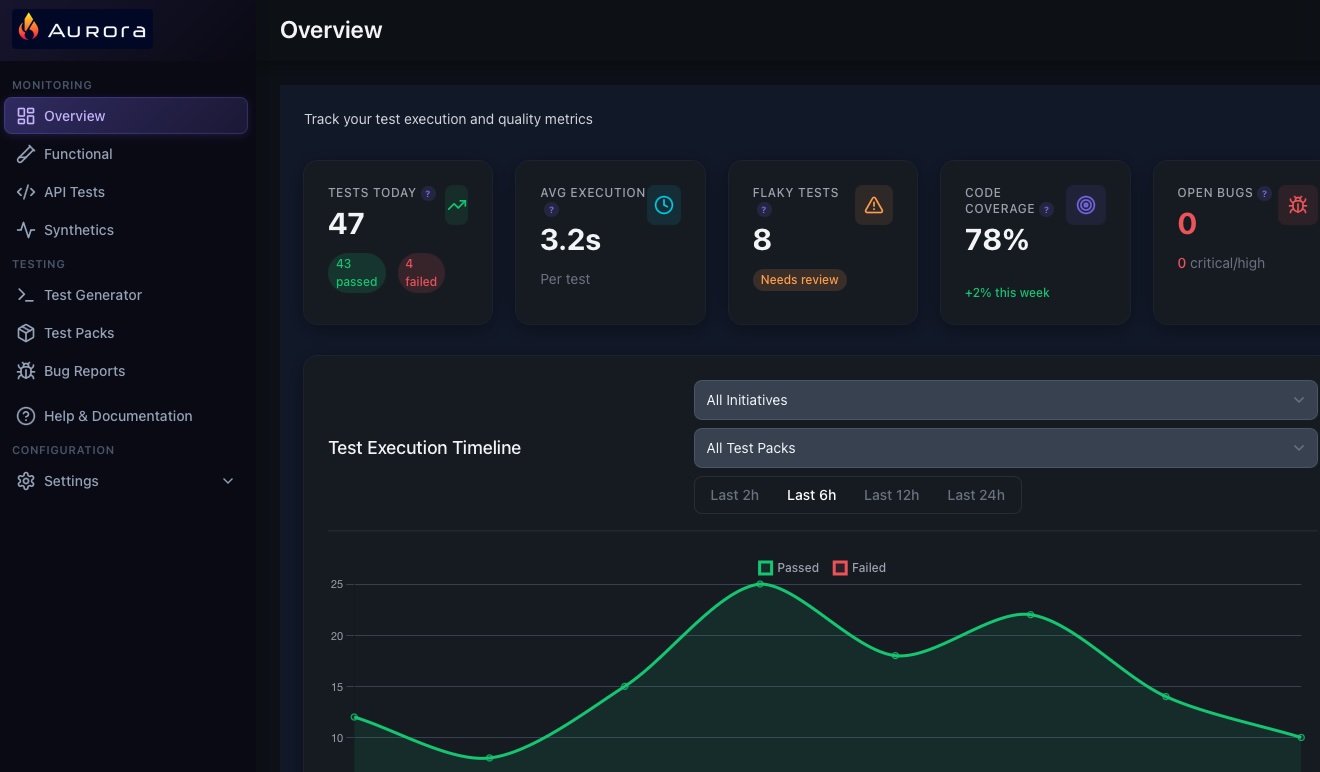Click the Overview grid icon in sidebar
The height and width of the screenshot is (772, 1320).
coord(26,116)
